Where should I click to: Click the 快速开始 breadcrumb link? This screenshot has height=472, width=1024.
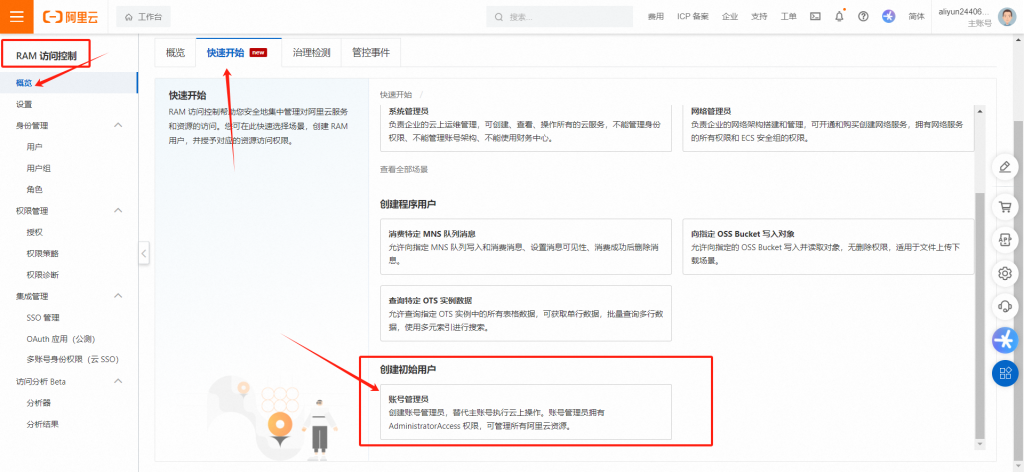point(396,95)
